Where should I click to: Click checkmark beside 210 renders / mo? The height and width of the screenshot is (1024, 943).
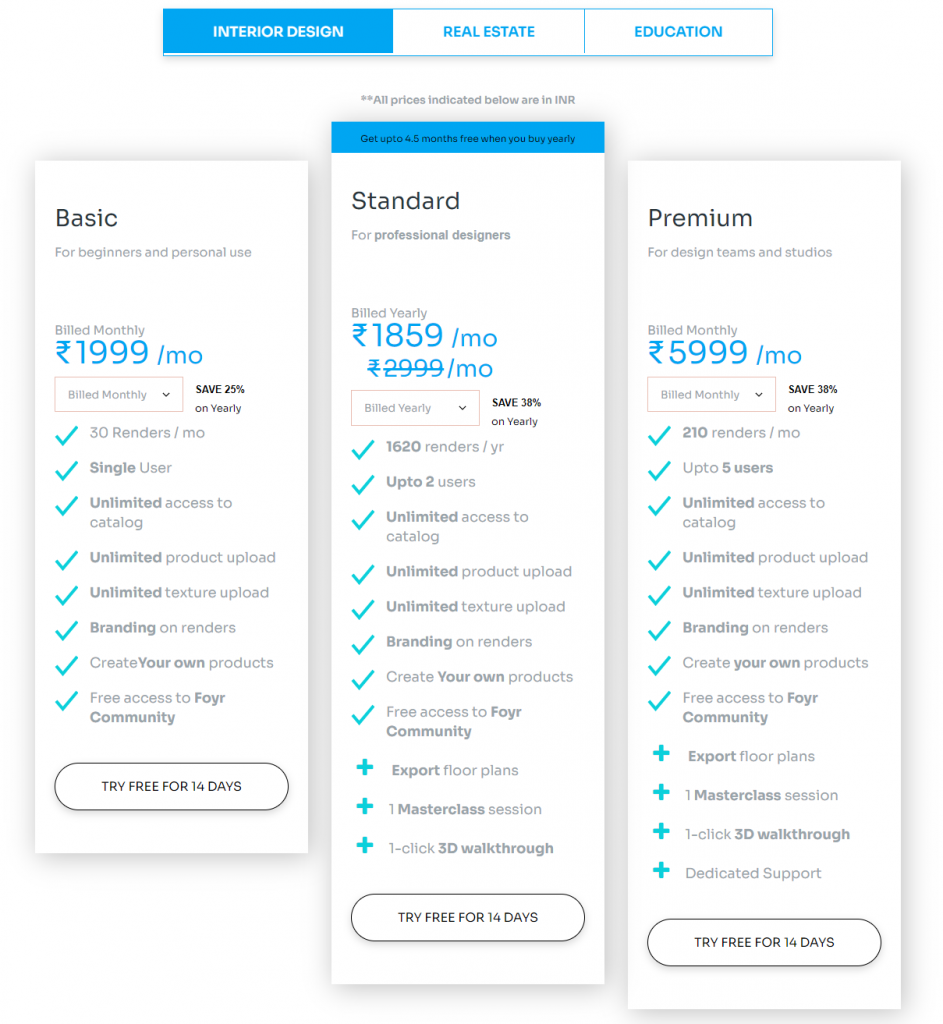[660, 435]
